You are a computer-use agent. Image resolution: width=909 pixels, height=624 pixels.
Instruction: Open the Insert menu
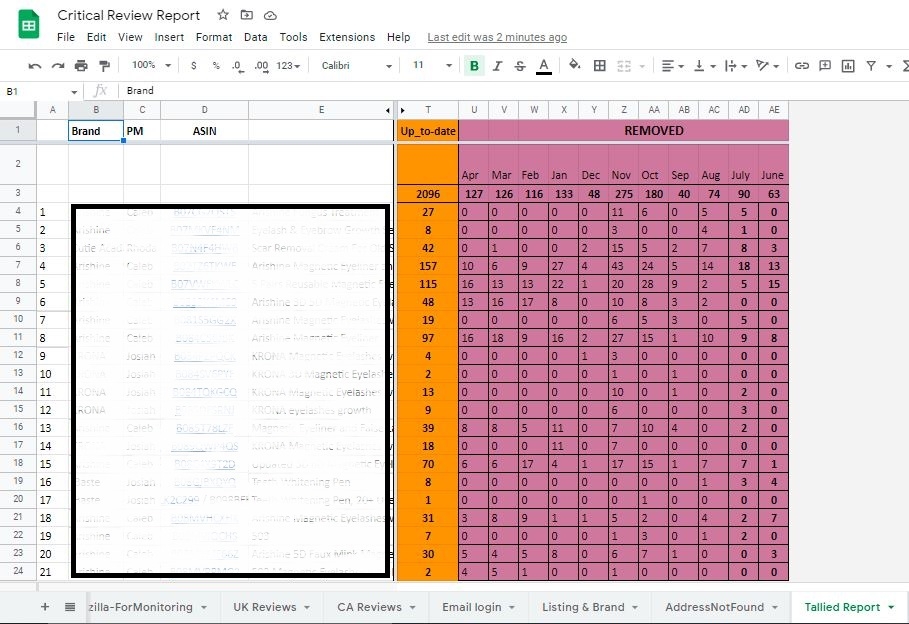169,37
